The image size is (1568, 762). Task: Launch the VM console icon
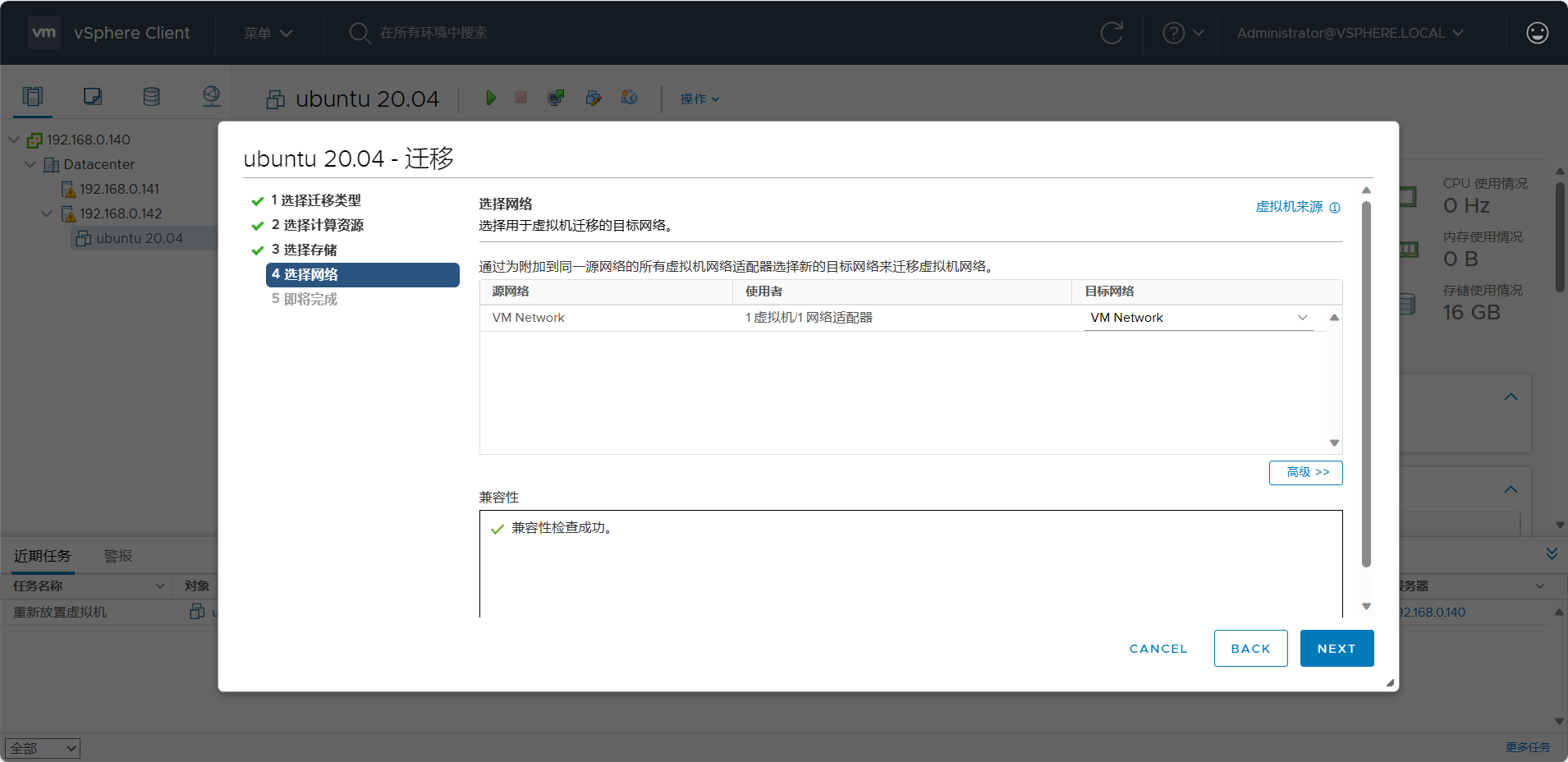pyautogui.click(x=556, y=99)
